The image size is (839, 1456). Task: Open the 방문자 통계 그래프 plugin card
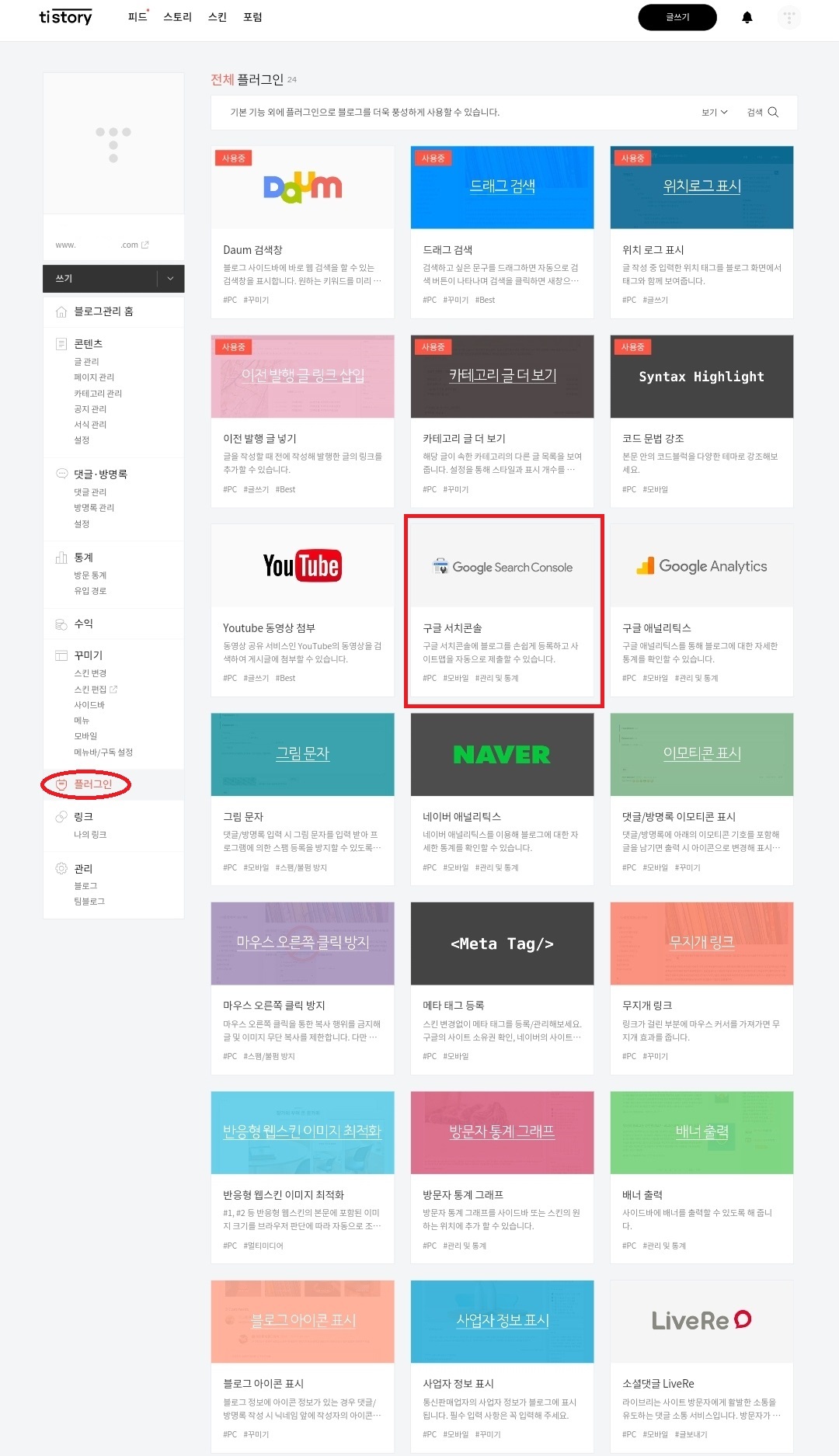pos(502,1176)
